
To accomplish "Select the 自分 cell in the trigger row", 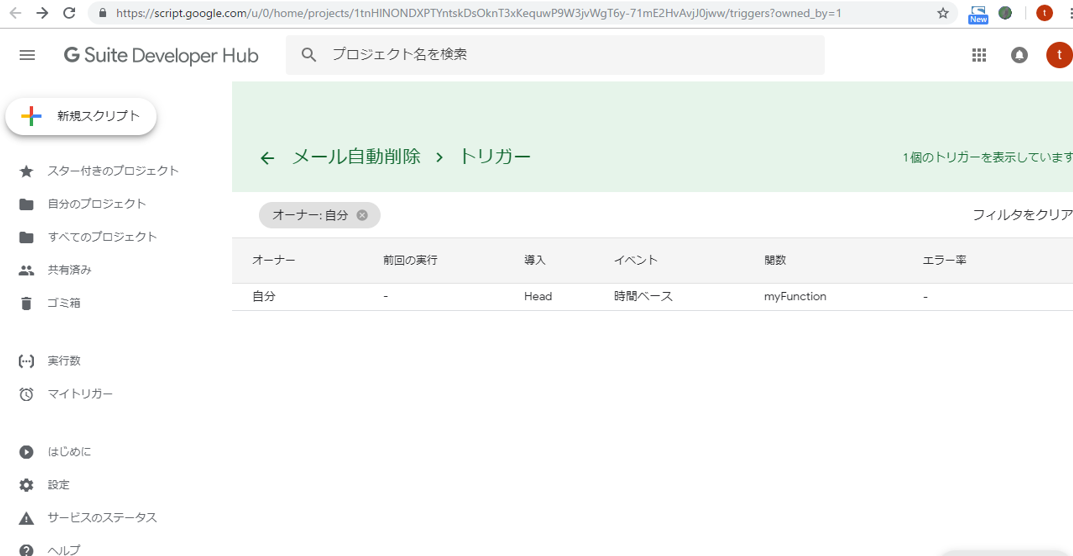I will (x=264, y=296).
